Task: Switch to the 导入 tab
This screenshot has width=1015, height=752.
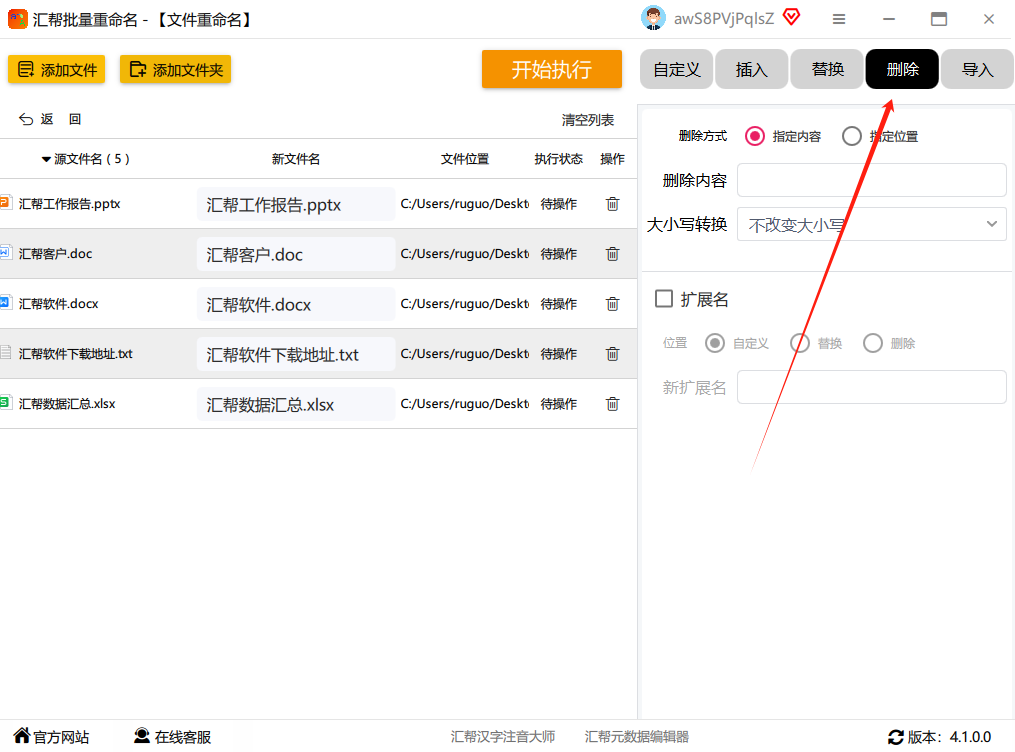Action: tap(977, 69)
